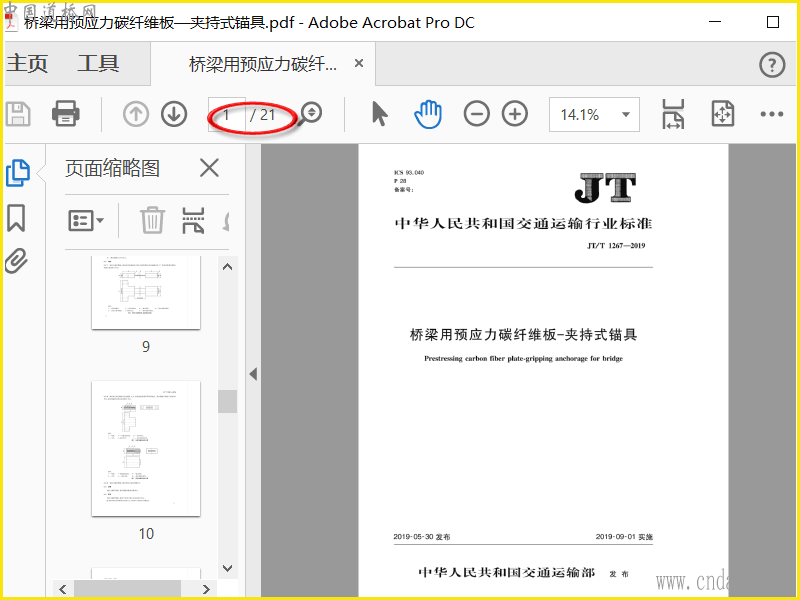Click thumbnail panel scroll up arrow
The height and width of the screenshot is (600, 800).
coord(228,267)
